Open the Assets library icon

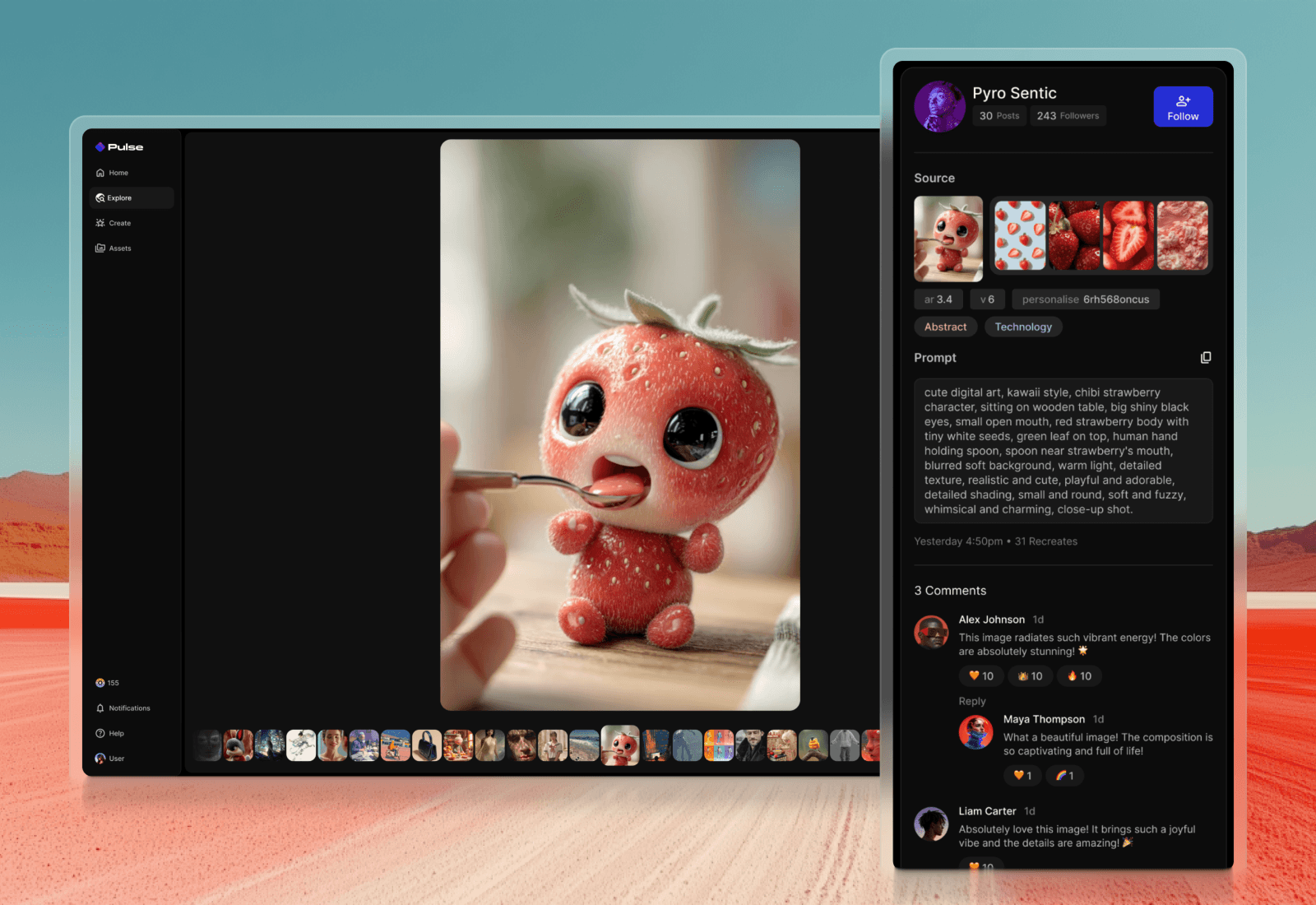pyautogui.click(x=100, y=248)
